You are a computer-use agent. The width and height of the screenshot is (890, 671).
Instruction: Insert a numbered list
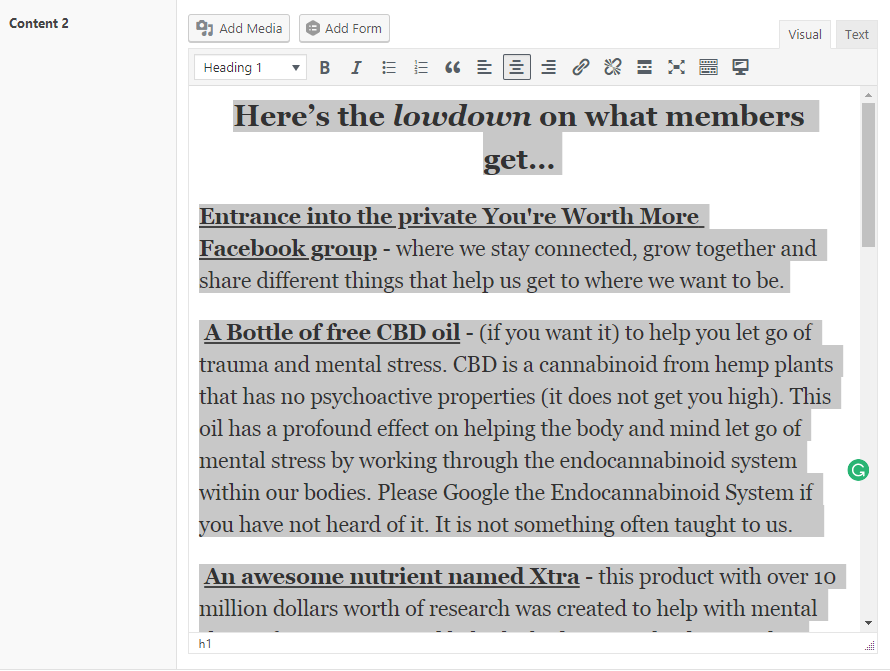[421, 68]
